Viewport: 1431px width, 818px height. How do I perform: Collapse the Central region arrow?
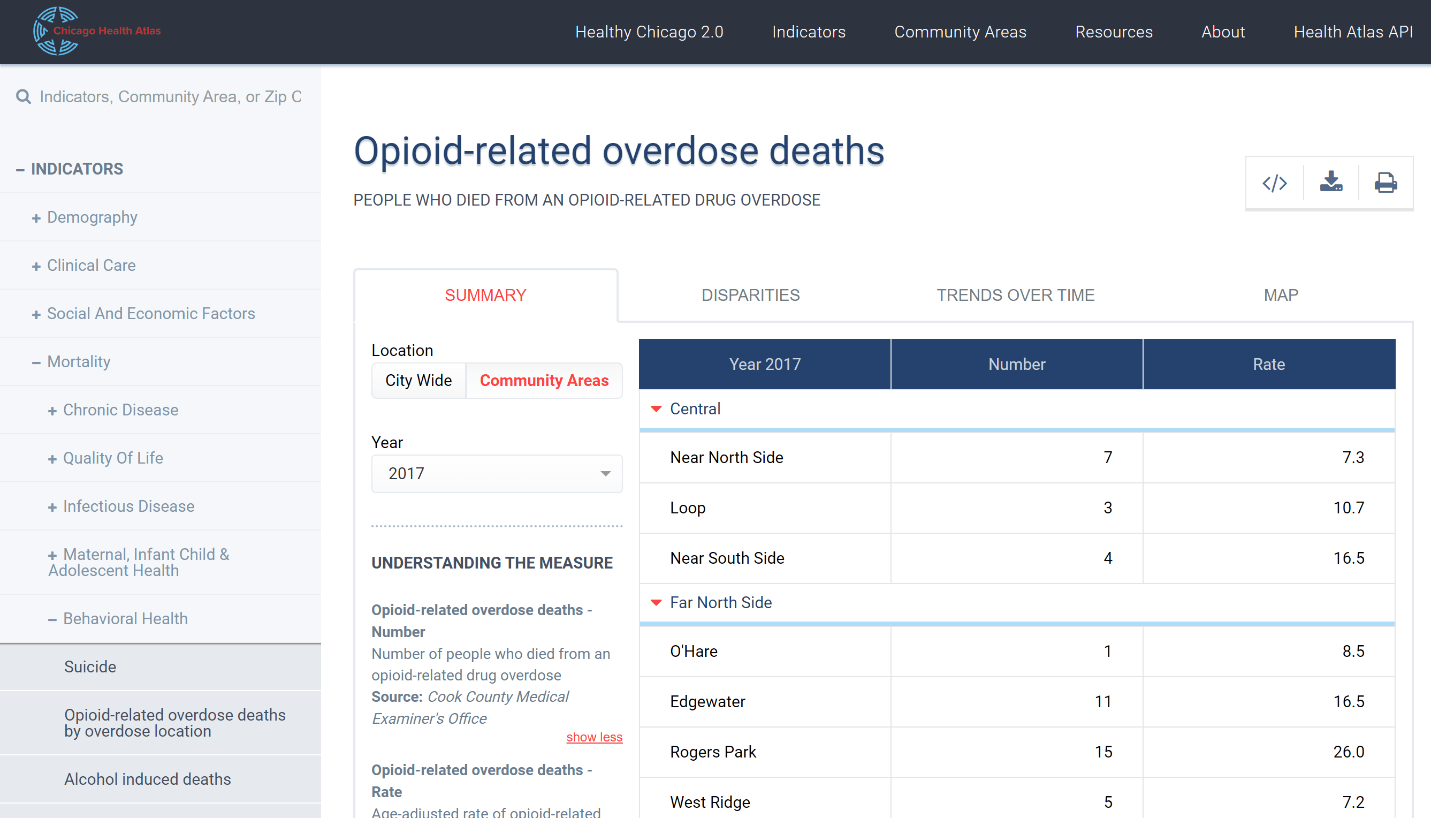coord(656,409)
